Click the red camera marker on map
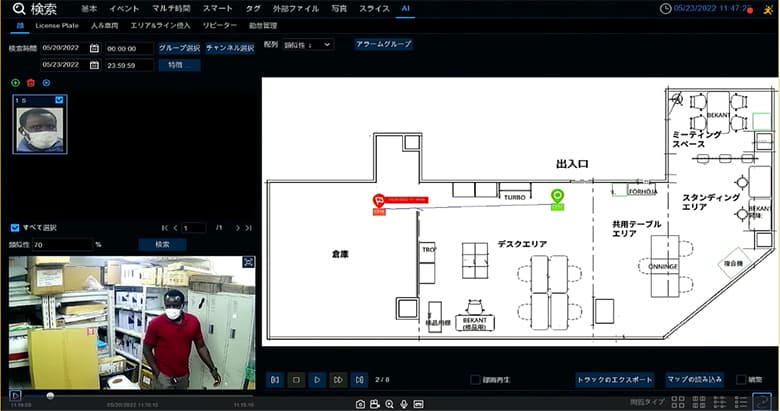Image resolution: width=780 pixels, height=411 pixels. tap(379, 201)
